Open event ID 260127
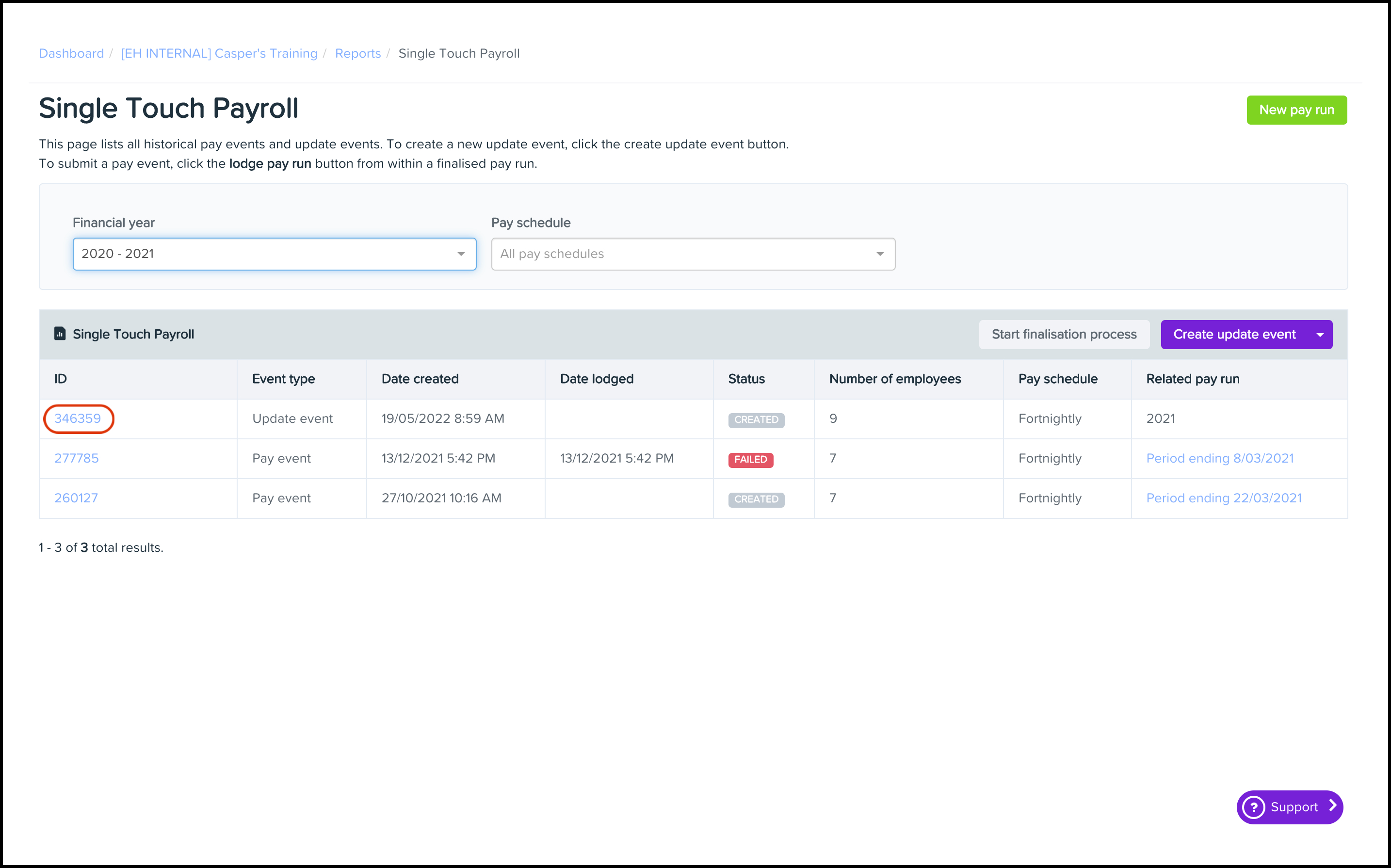1391x868 pixels. pos(76,498)
